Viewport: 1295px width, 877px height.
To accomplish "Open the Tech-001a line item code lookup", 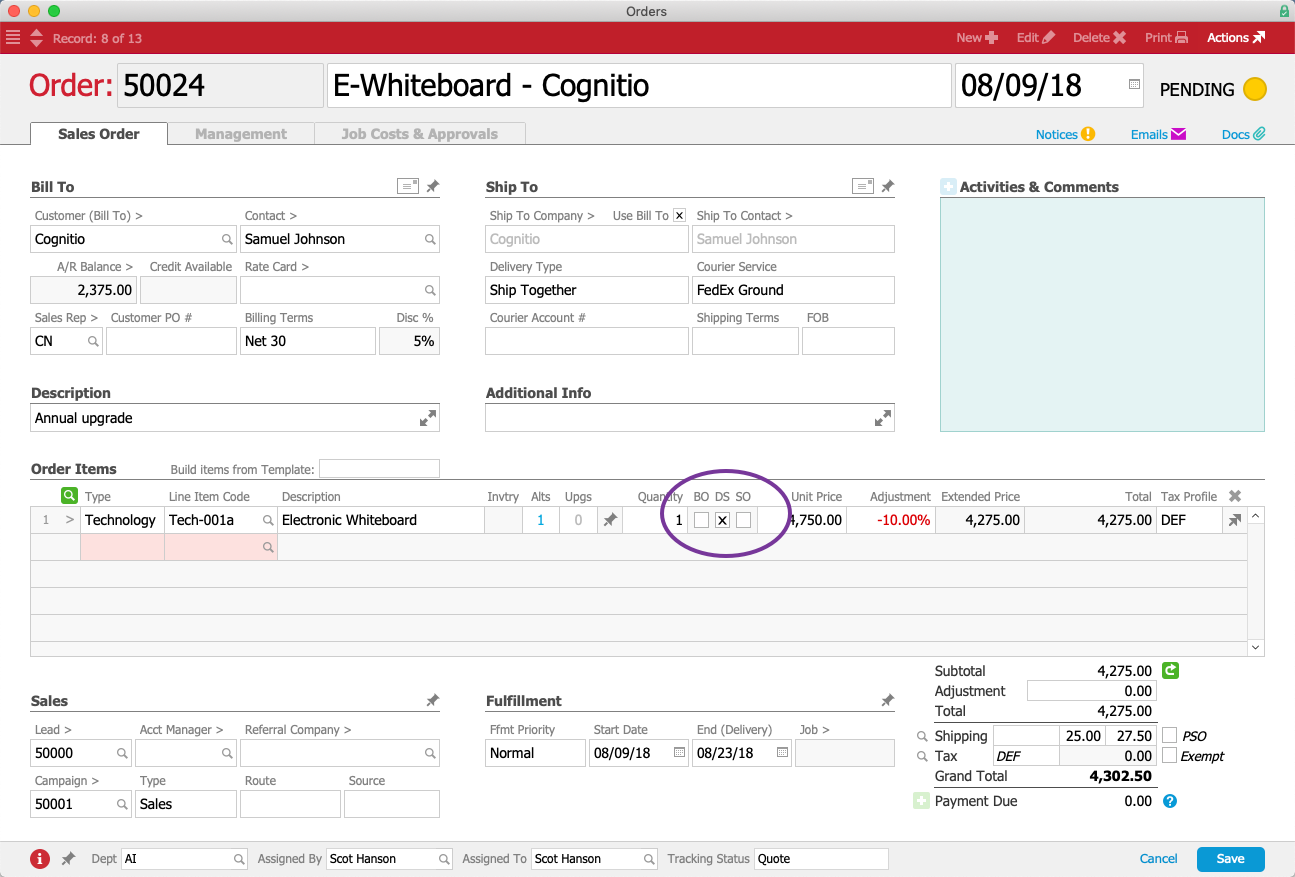I will pyautogui.click(x=268, y=521).
